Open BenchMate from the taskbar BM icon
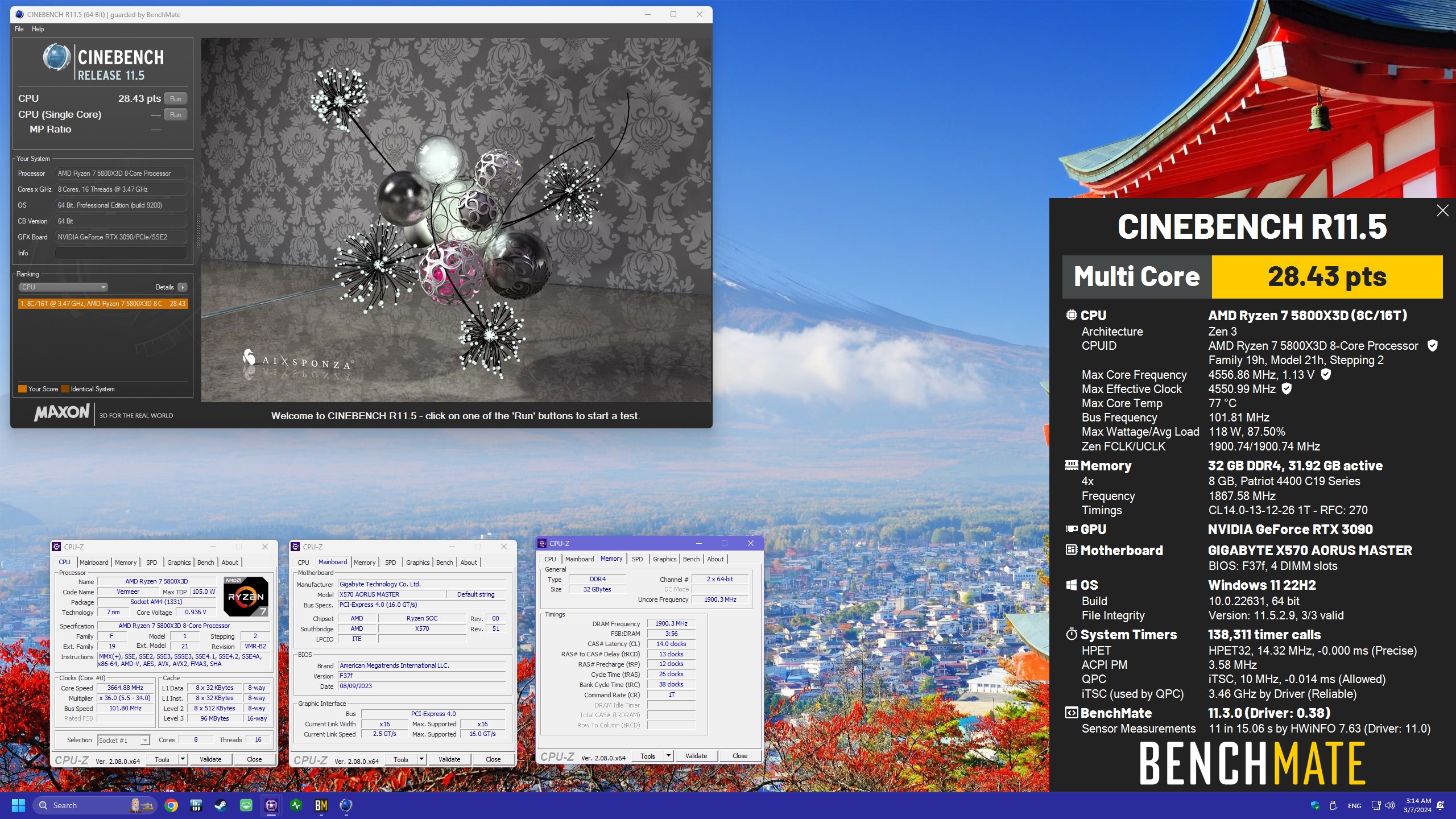The height and width of the screenshot is (819, 1456). coord(321,805)
